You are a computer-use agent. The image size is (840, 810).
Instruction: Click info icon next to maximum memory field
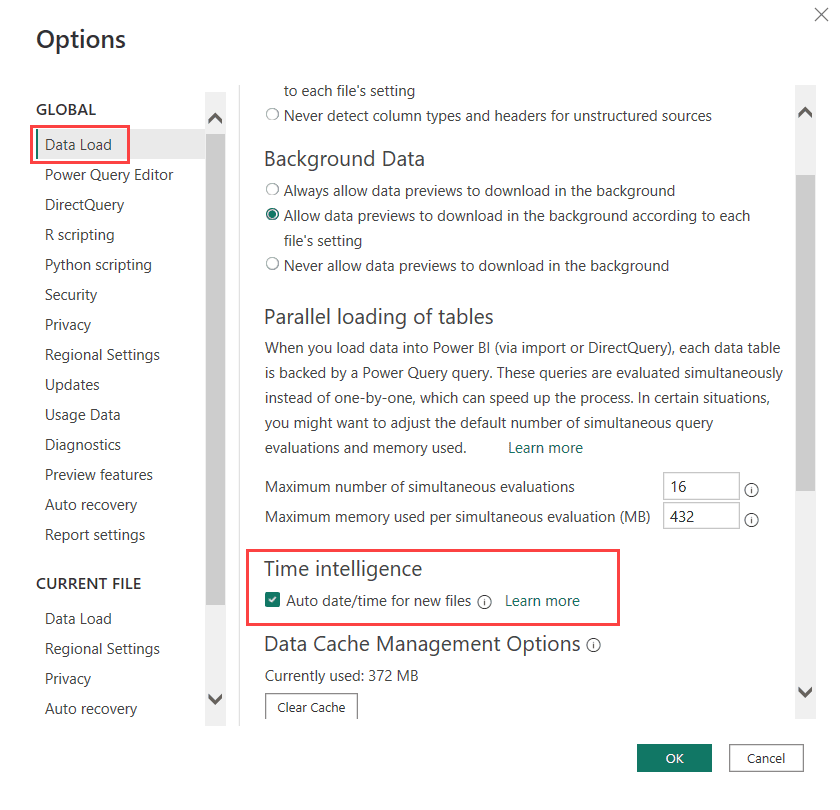tap(751, 520)
